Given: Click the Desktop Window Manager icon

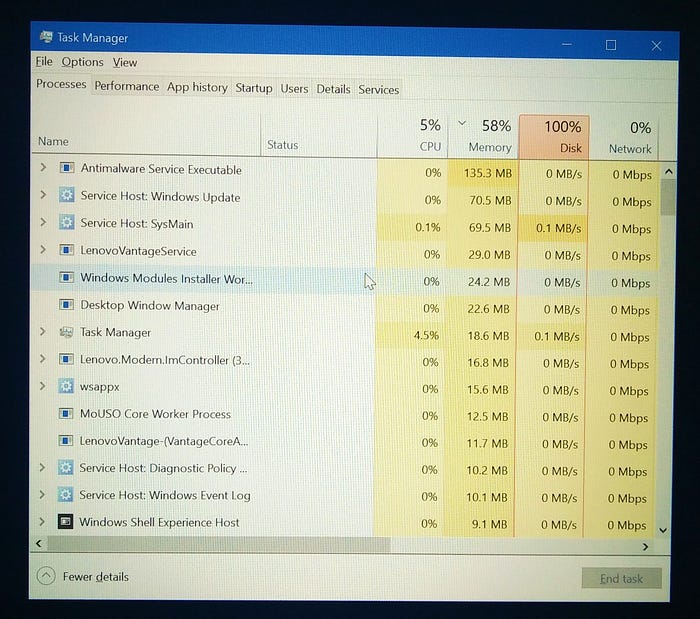Looking at the screenshot, I should 67,304.
